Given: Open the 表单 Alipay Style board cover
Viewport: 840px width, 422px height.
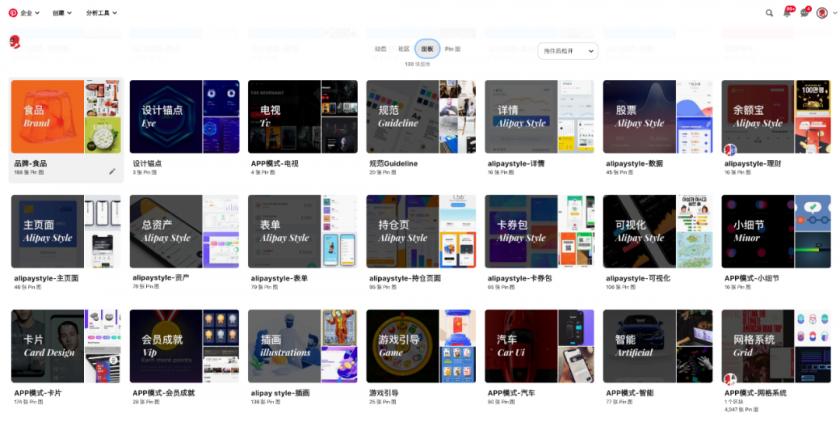Looking at the screenshot, I should [x=303, y=231].
